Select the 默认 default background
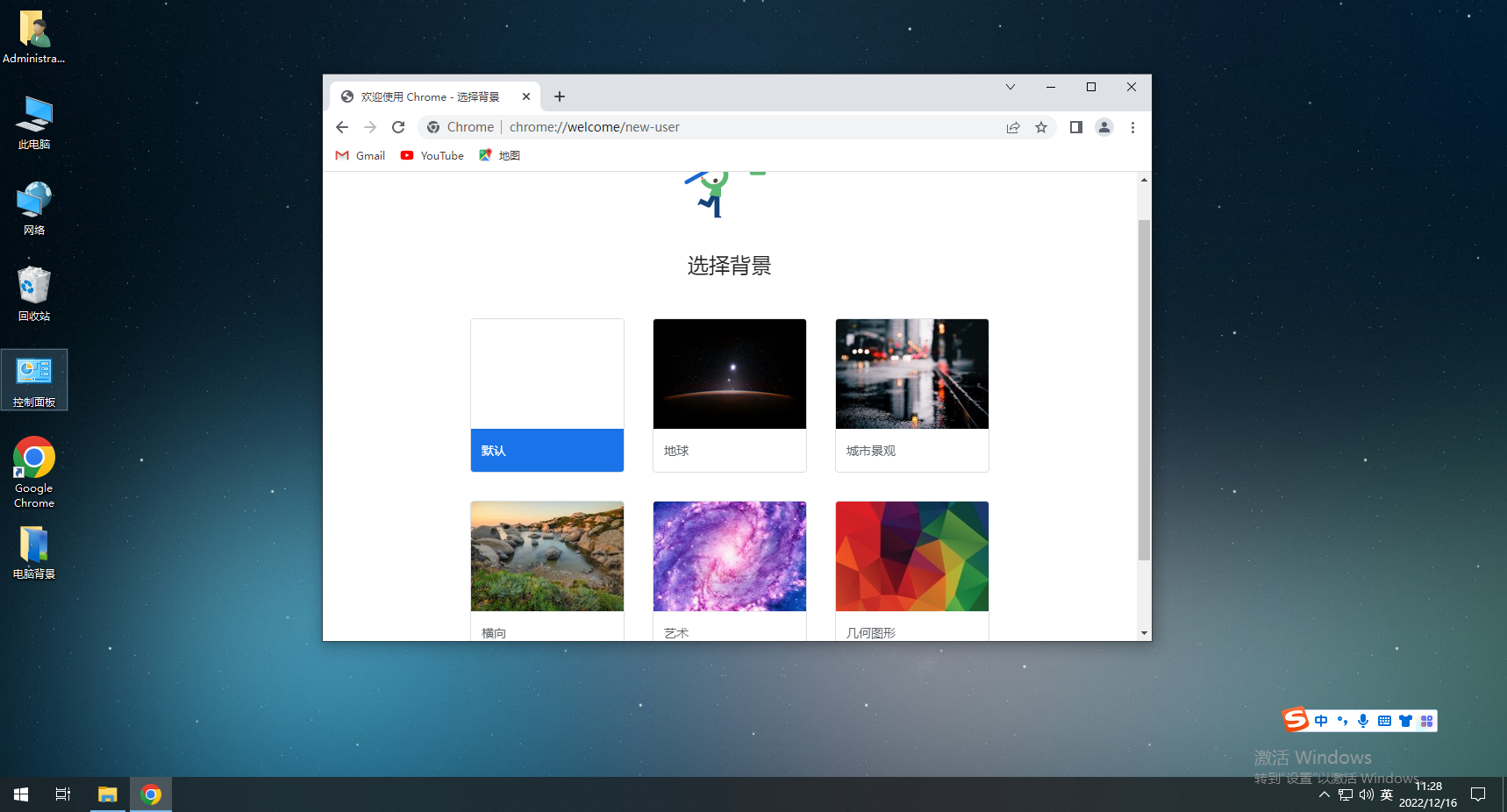The height and width of the screenshot is (812, 1507). click(x=547, y=395)
